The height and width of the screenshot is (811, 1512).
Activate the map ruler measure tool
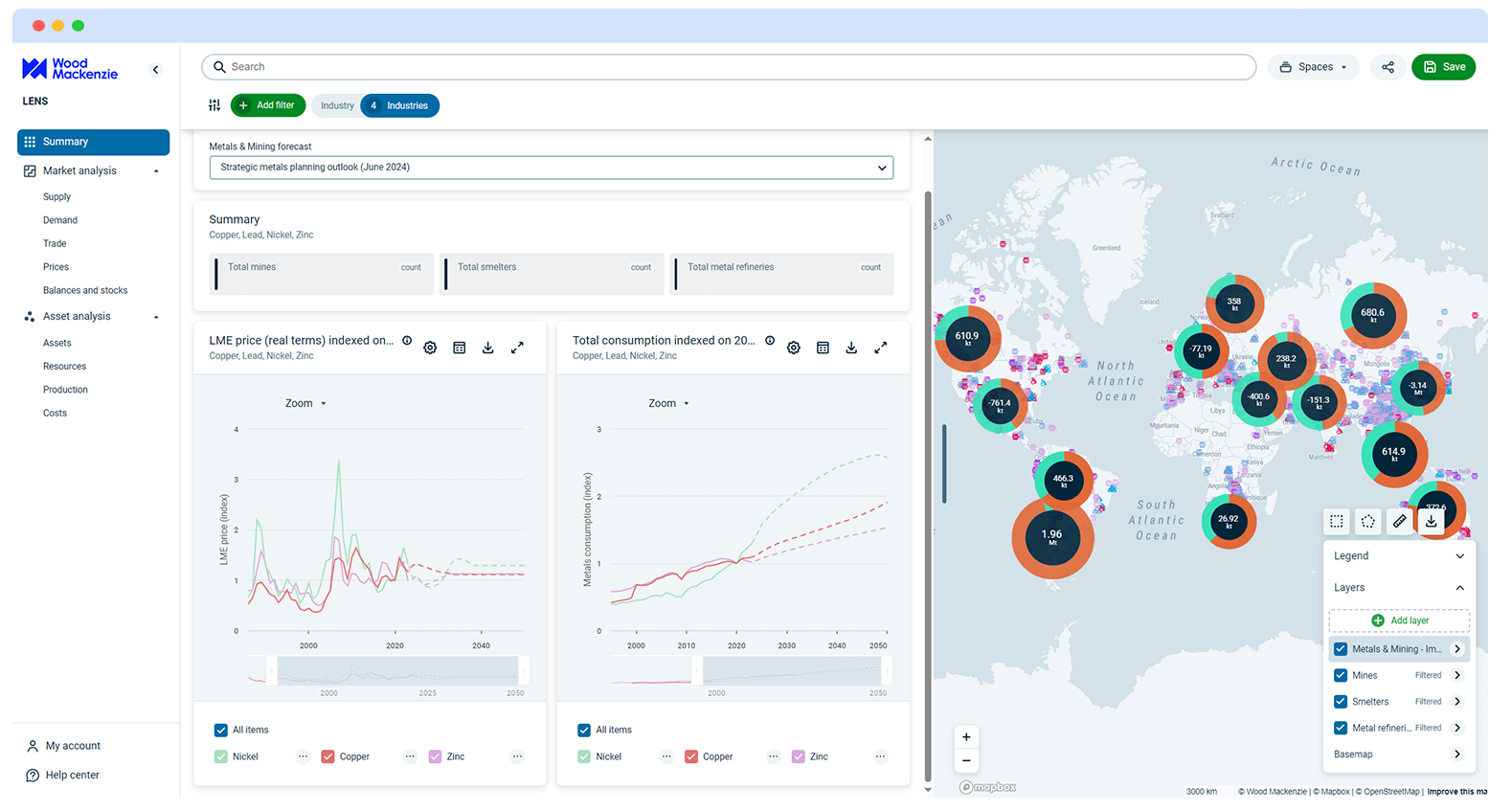pos(1399,521)
